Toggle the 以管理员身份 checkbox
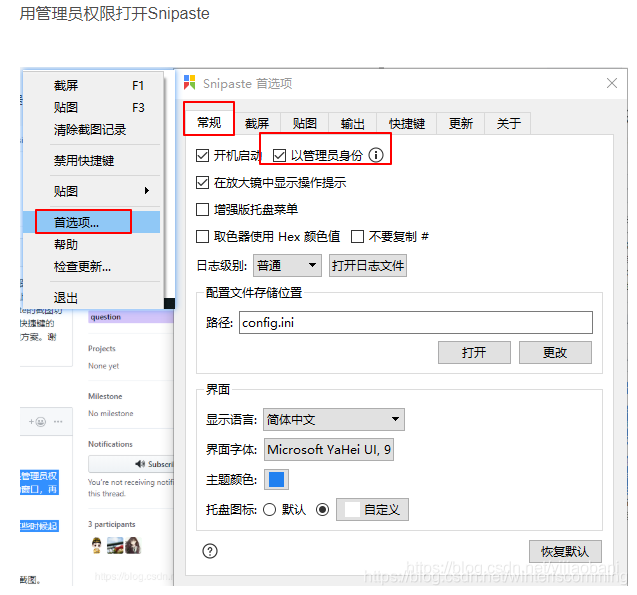 [x=279, y=155]
